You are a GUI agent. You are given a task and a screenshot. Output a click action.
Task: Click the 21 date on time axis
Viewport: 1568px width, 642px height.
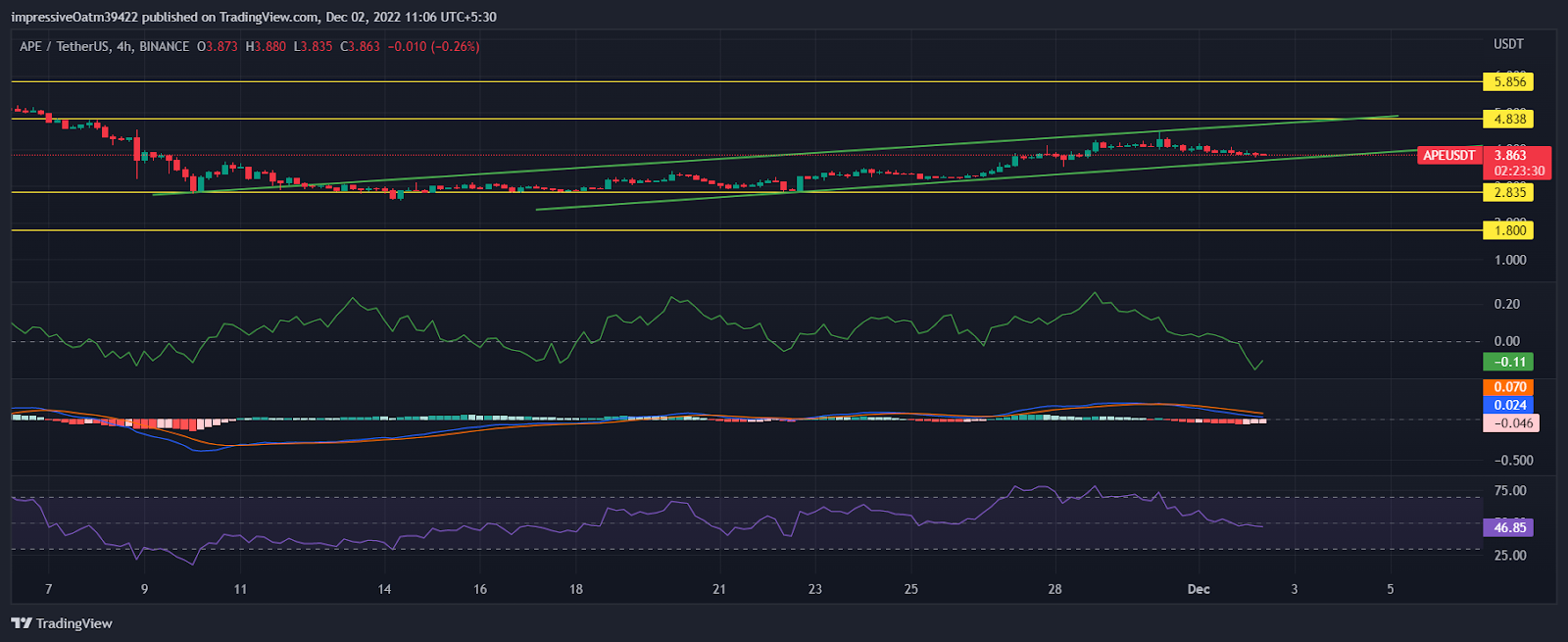[719, 589]
